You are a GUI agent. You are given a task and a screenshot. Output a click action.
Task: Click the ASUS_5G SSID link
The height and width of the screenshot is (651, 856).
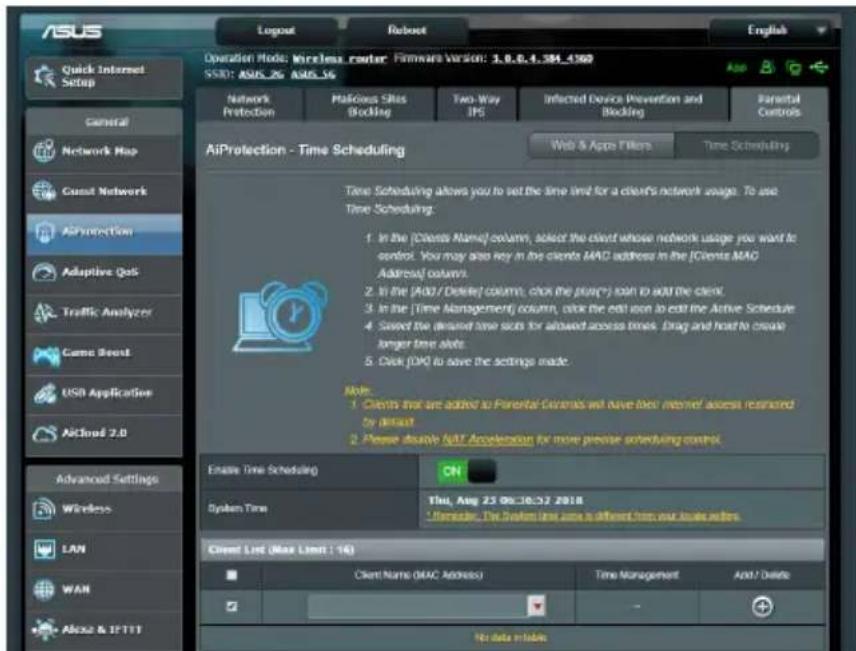pyautogui.click(x=313, y=74)
